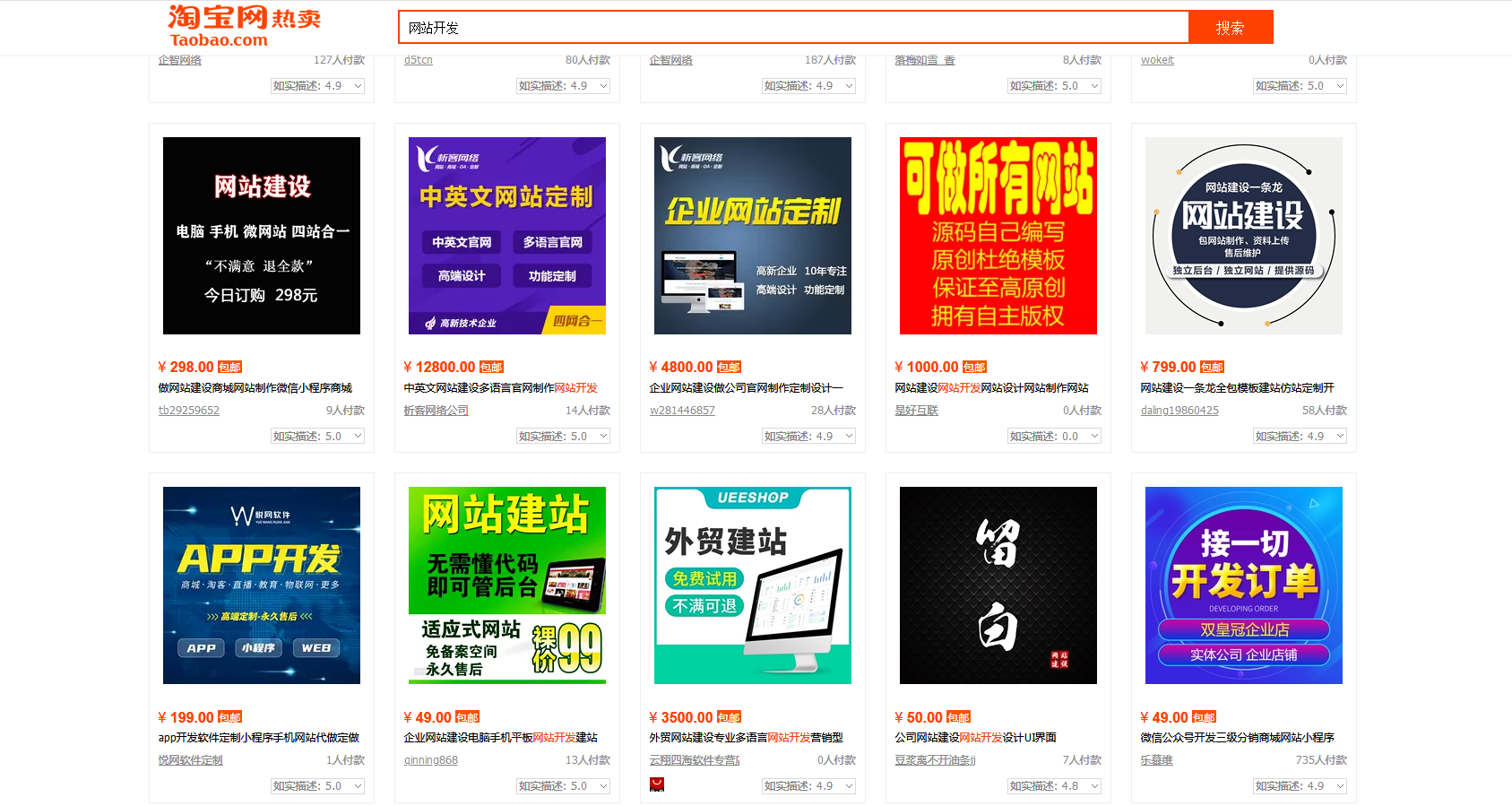Click the 包邮 badge next to ¥12800.00

pos(491,368)
